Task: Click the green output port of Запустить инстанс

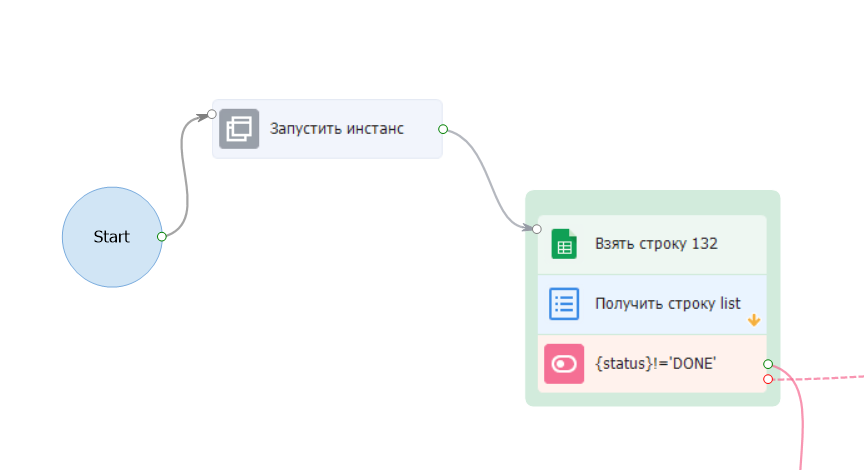Action: [443, 129]
